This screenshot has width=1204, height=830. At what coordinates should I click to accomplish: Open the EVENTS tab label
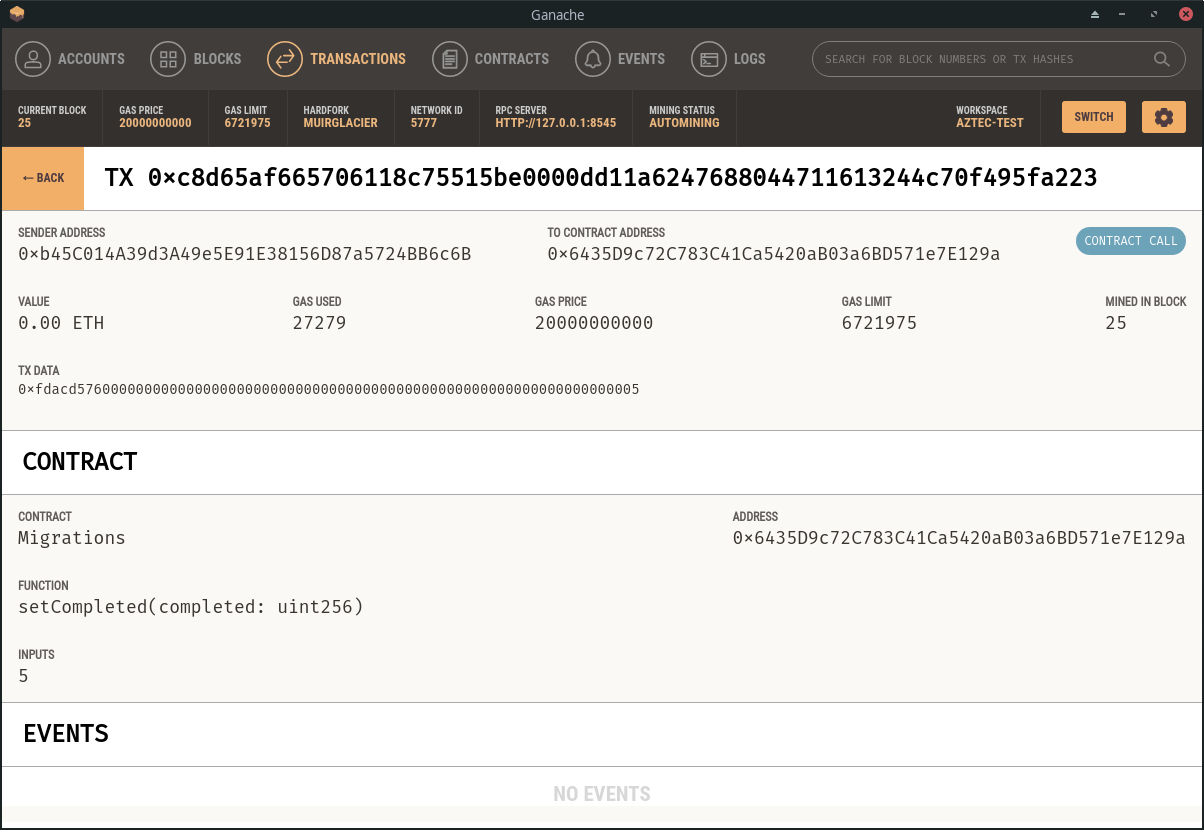click(641, 59)
